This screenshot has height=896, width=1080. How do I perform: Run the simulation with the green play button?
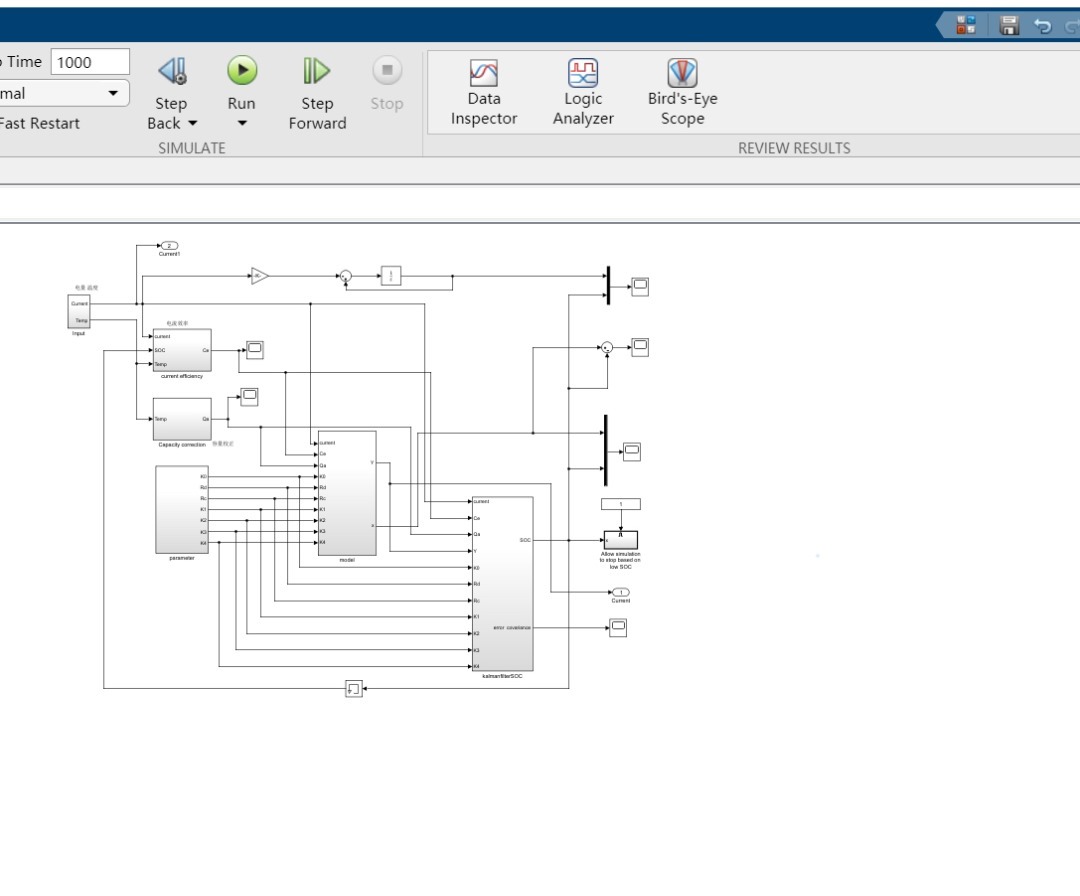[x=242, y=70]
